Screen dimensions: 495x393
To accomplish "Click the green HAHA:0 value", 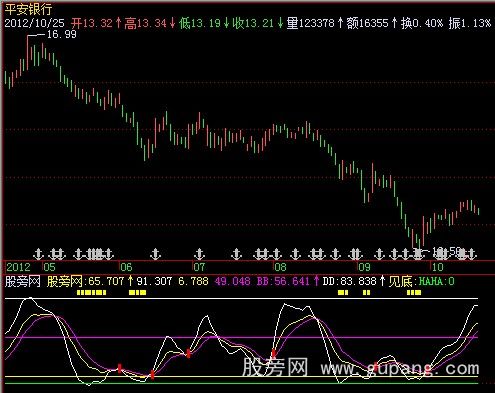I will pos(437,282).
